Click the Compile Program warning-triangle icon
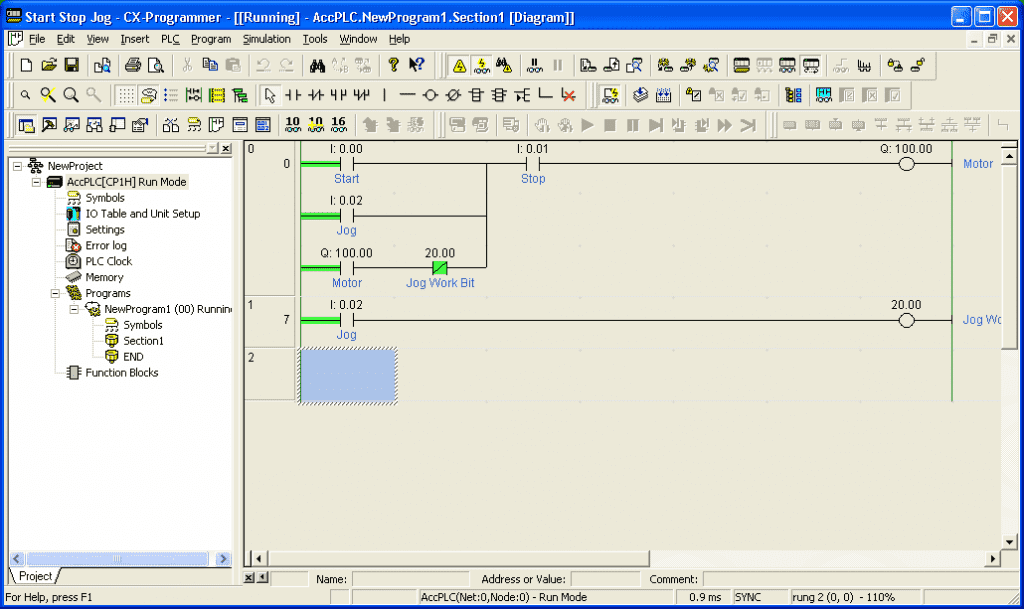The height and width of the screenshot is (609, 1024). coord(460,66)
